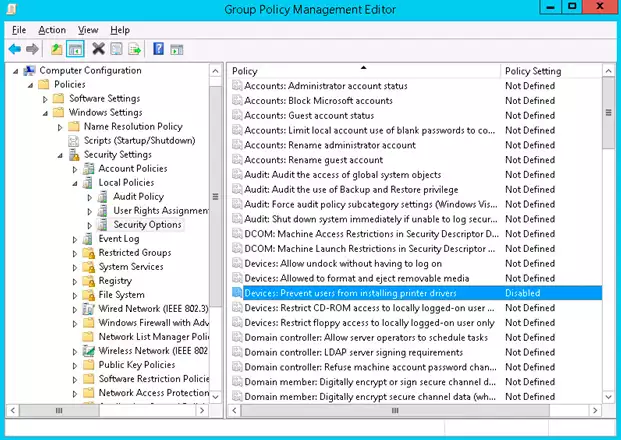Select the Audit Policy tree item

138,197
